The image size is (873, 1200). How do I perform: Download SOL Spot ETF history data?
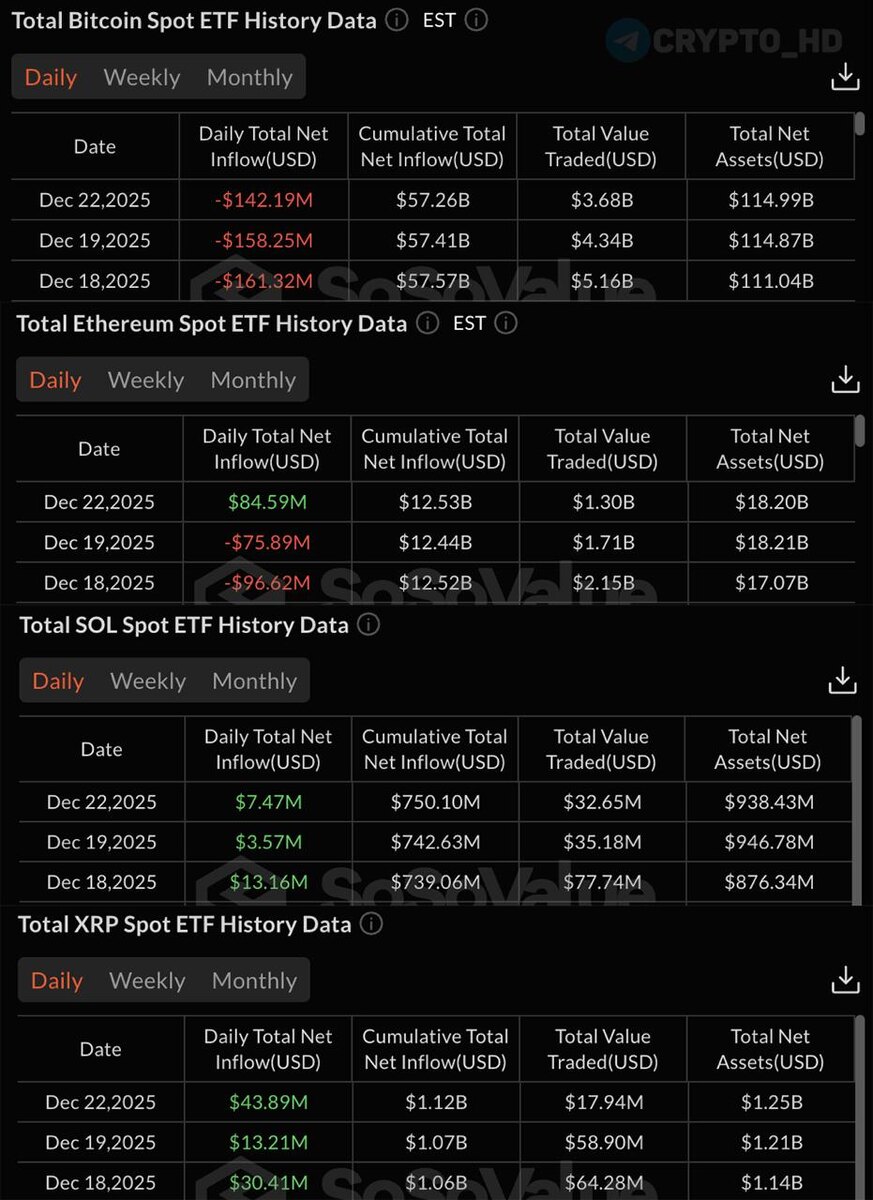[843, 680]
